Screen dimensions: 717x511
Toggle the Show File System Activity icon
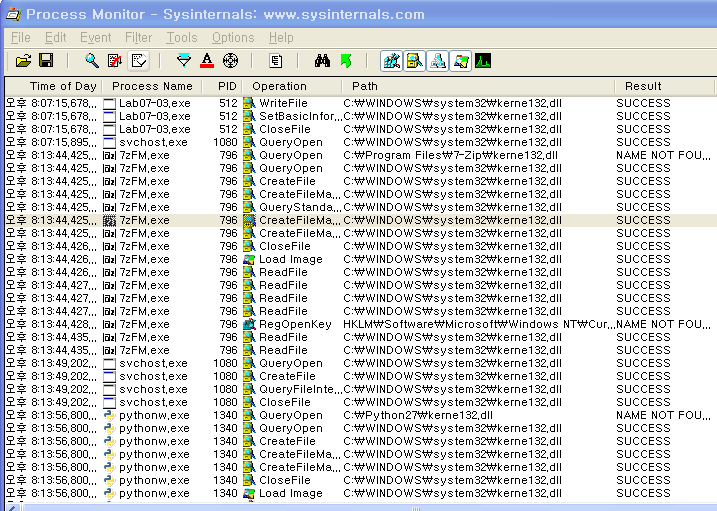pos(414,61)
